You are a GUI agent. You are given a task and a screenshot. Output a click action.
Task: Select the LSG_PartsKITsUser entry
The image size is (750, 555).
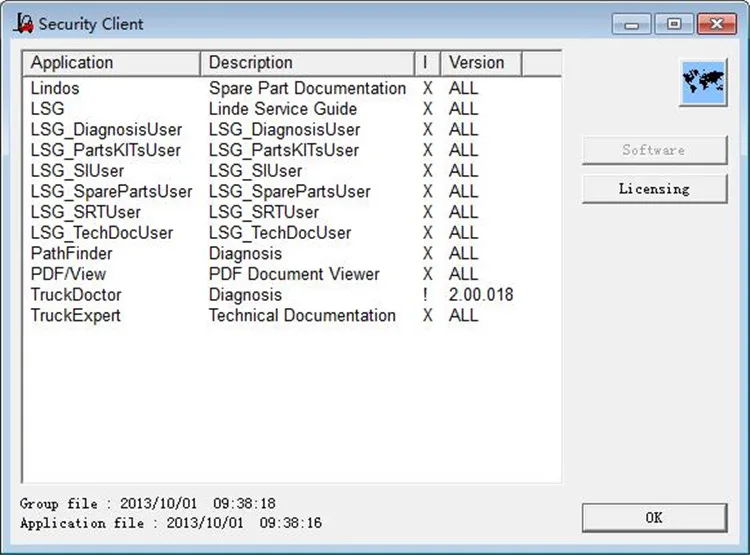pyautogui.click(x=106, y=150)
